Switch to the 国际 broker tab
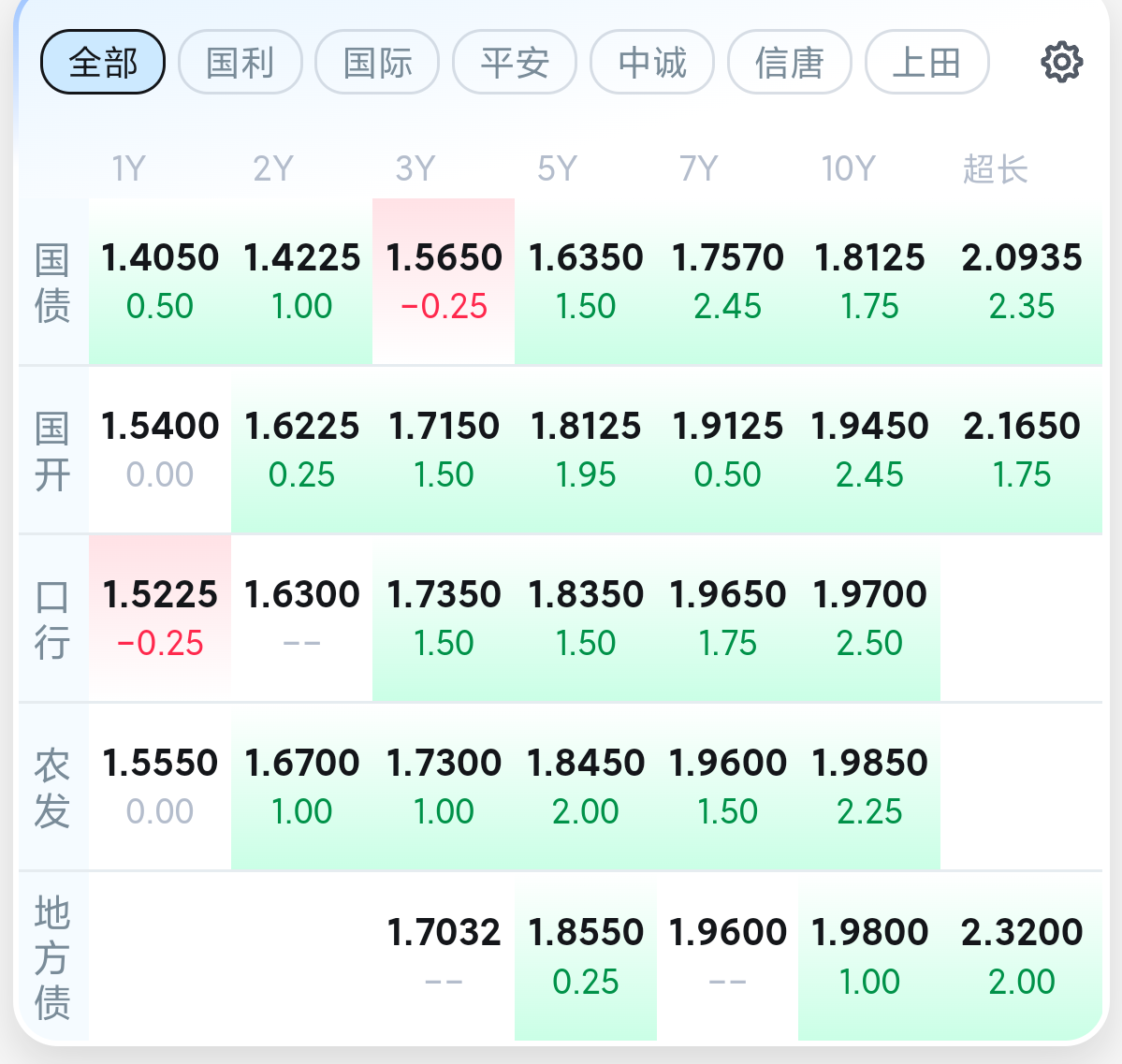Image resolution: width=1122 pixels, height=1064 pixels. click(x=377, y=63)
